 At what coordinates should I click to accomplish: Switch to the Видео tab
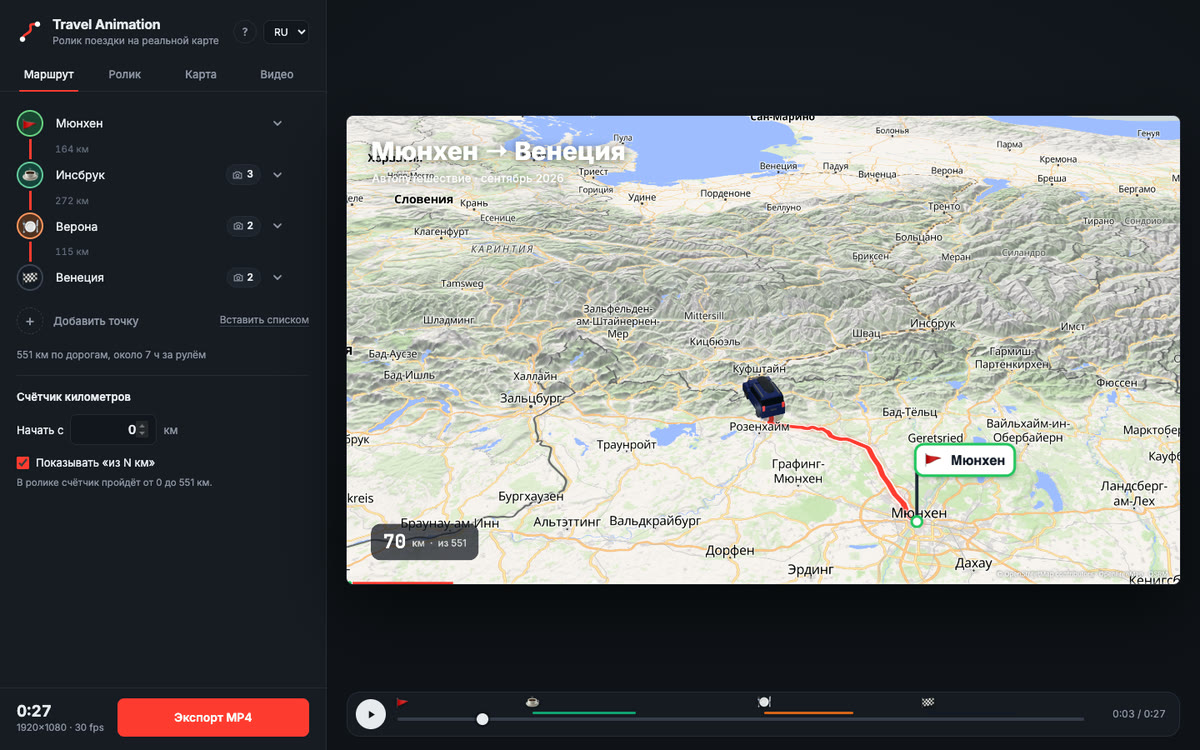[x=277, y=75]
